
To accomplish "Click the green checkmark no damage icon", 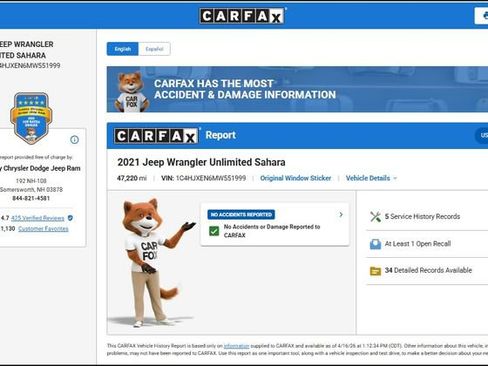I will 214,231.
